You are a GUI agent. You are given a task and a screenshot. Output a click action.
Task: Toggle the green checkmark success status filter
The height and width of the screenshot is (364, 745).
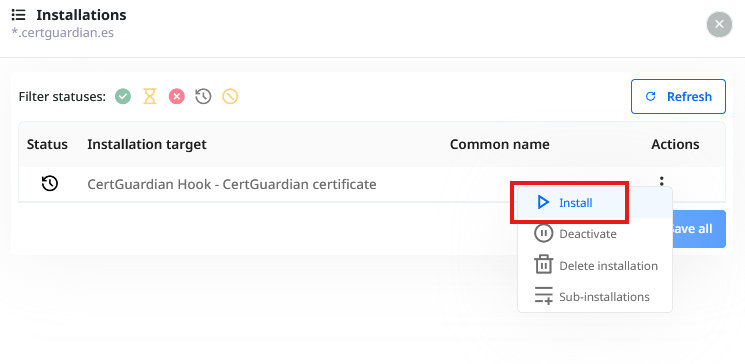click(123, 97)
